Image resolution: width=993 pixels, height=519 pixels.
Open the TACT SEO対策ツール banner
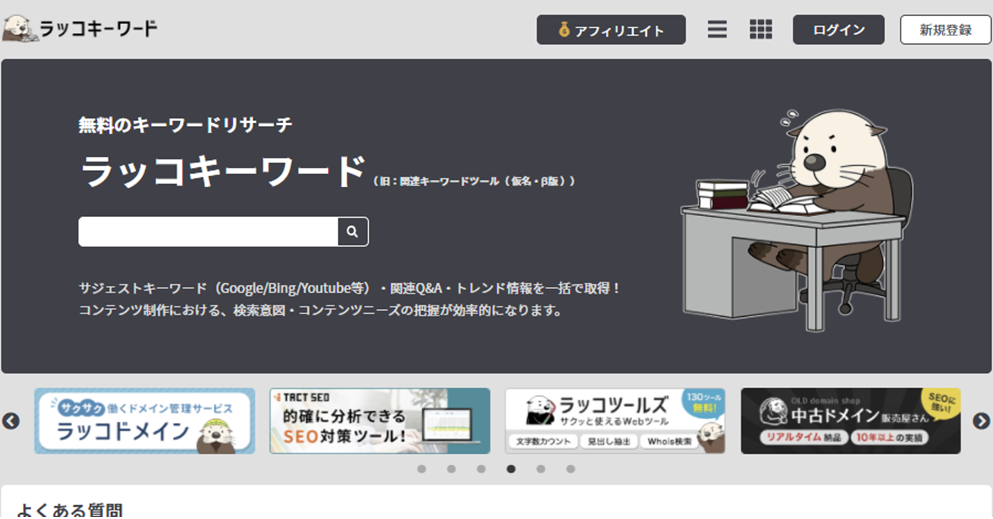[380, 421]
